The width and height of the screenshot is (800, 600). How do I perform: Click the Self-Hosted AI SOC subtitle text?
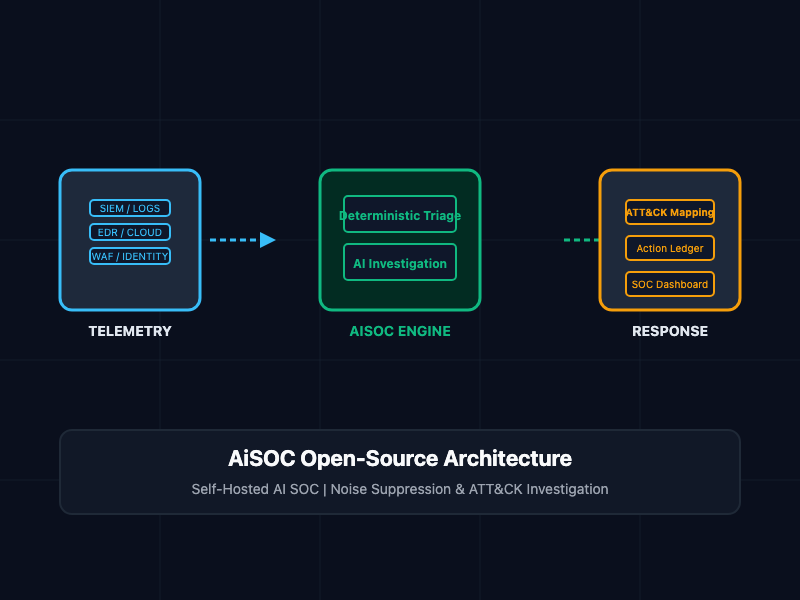point(400,489)
